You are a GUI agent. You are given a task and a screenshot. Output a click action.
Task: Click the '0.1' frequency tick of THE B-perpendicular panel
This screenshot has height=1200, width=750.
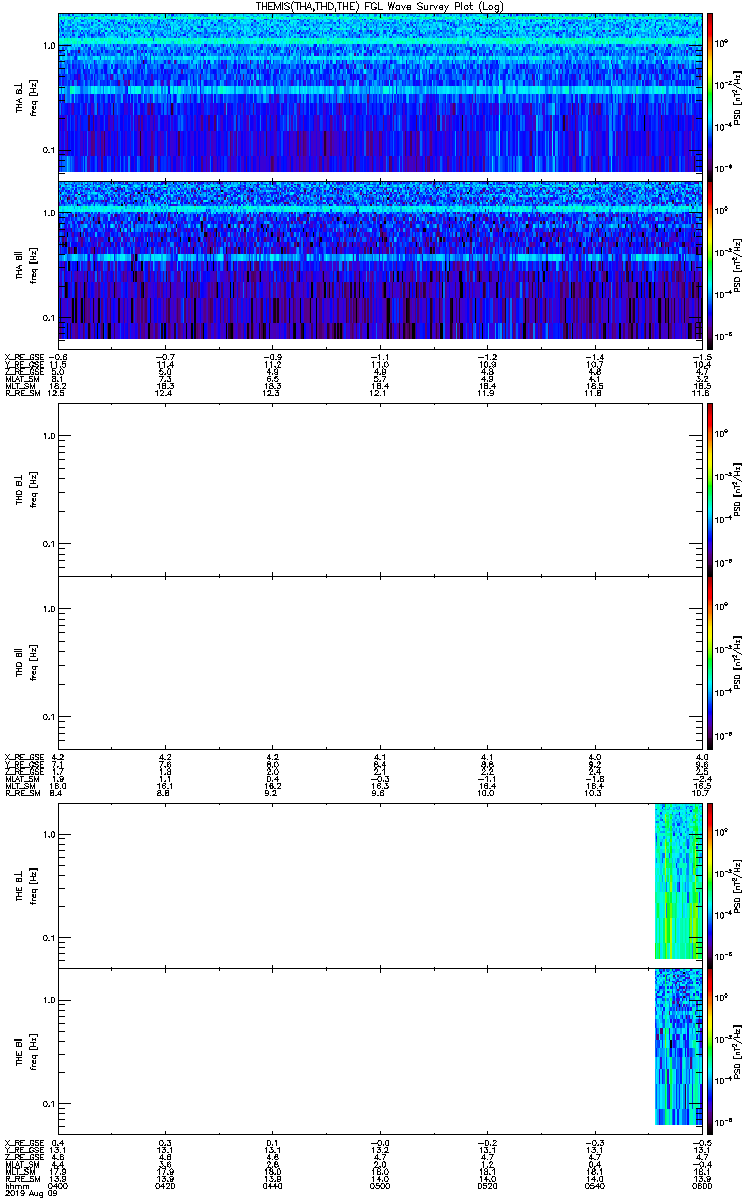(x=47, y=937)
